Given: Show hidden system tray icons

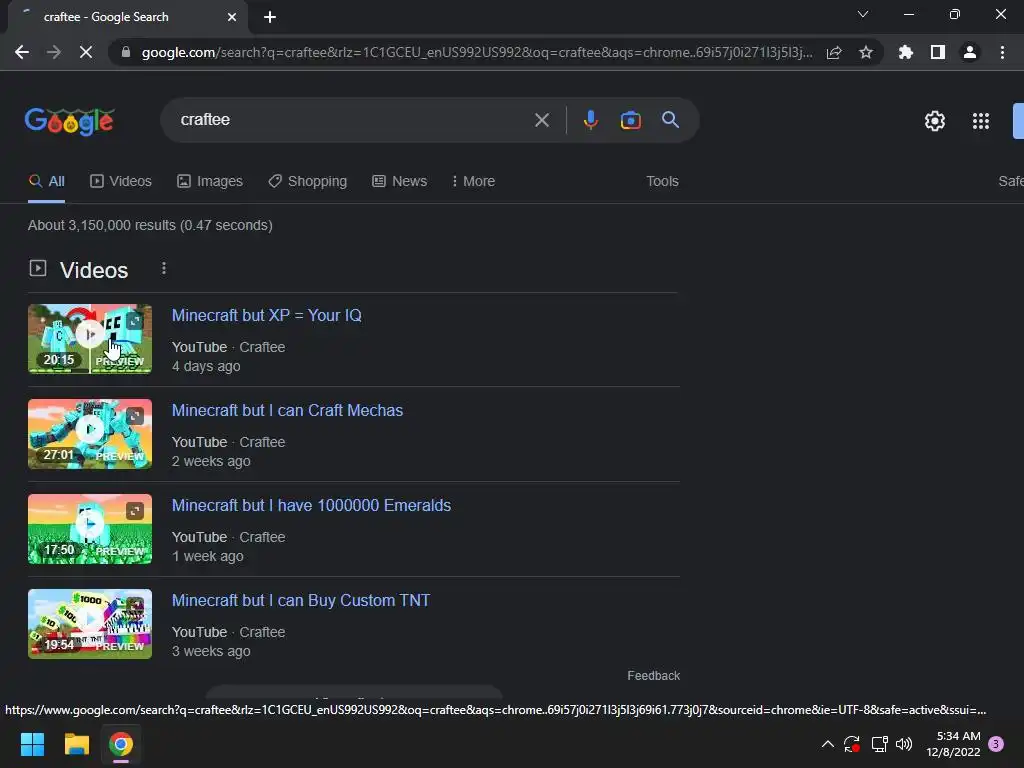Looking at the screenshot, I should pyautogui.click(x=827, y=744).
